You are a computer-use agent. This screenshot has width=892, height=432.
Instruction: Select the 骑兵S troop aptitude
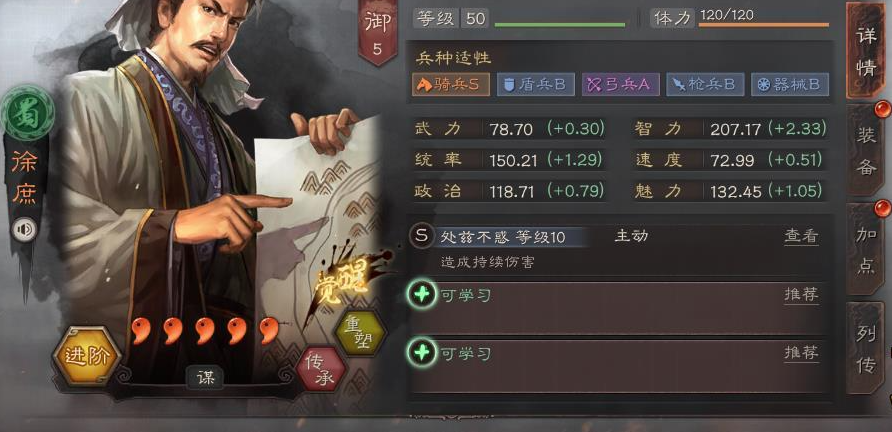click(x=451, y=85)
